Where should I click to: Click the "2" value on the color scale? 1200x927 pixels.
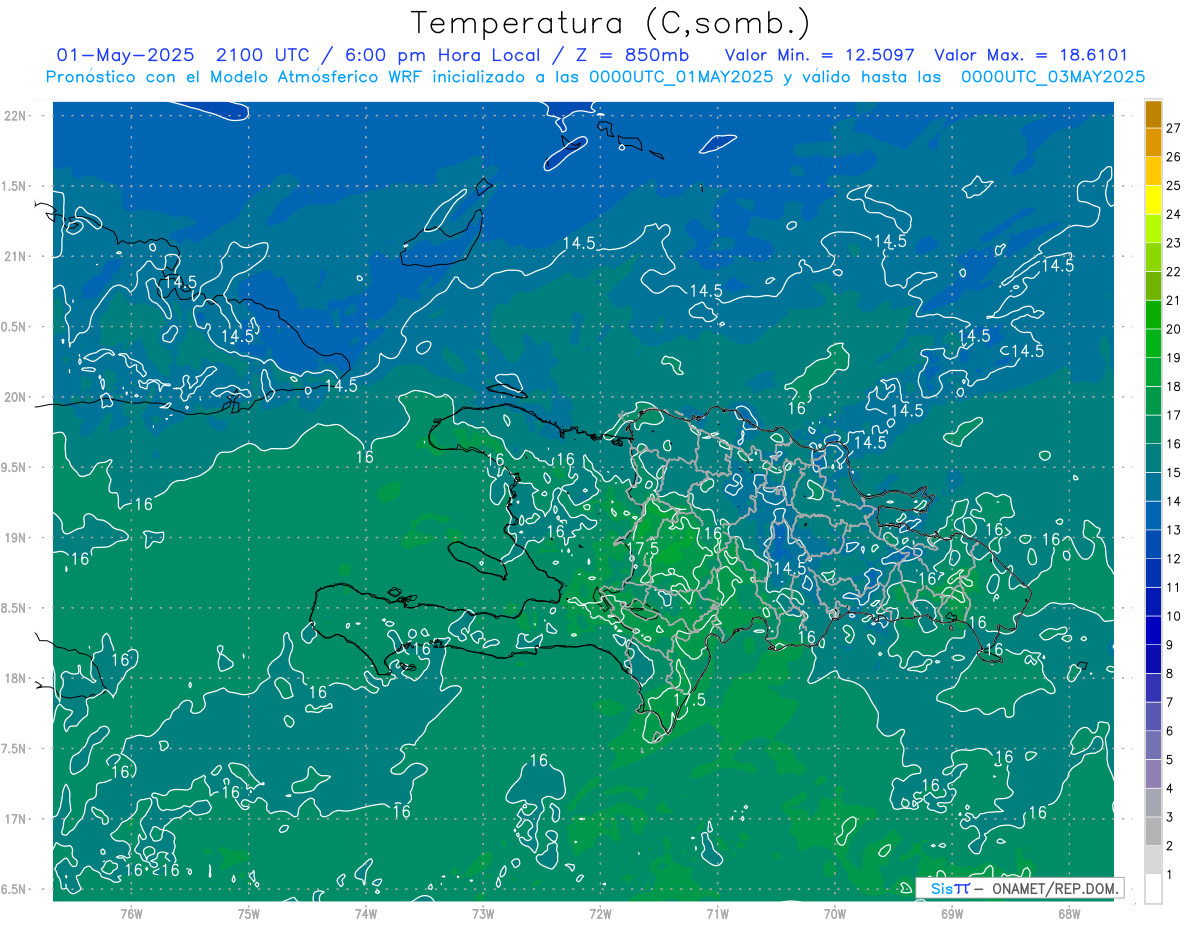tap(1170, 846)
